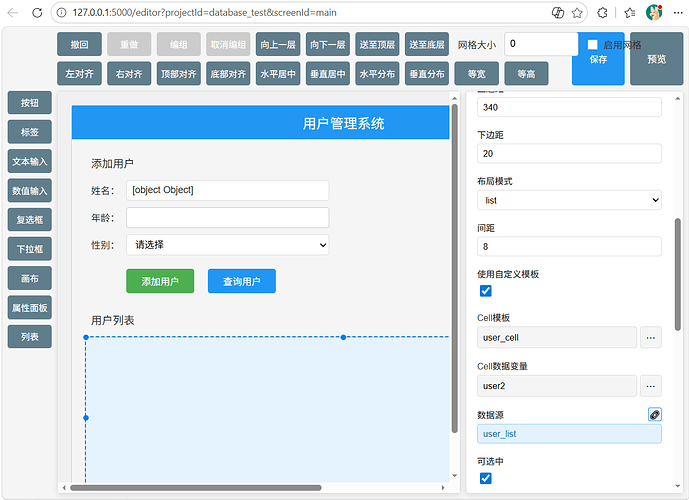Click the empty 年龄 input field
The width and height of the screenshot is (689, 500).
(x=228, y=217)
